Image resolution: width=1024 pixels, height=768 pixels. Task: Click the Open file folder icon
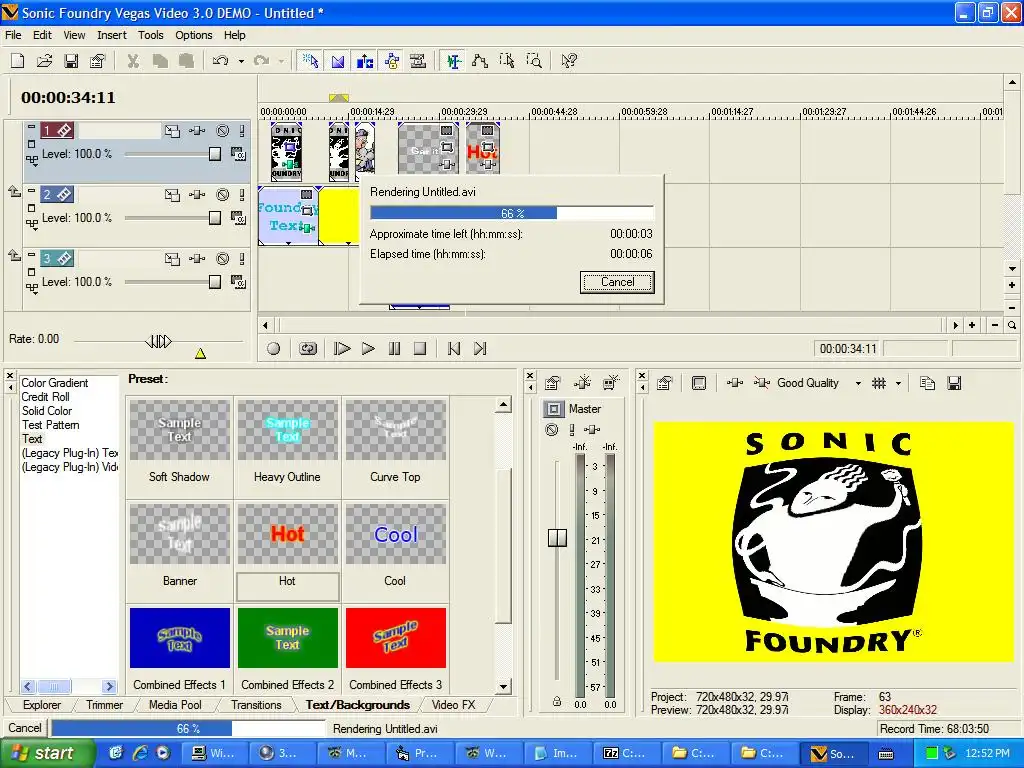tap(44, 61)
